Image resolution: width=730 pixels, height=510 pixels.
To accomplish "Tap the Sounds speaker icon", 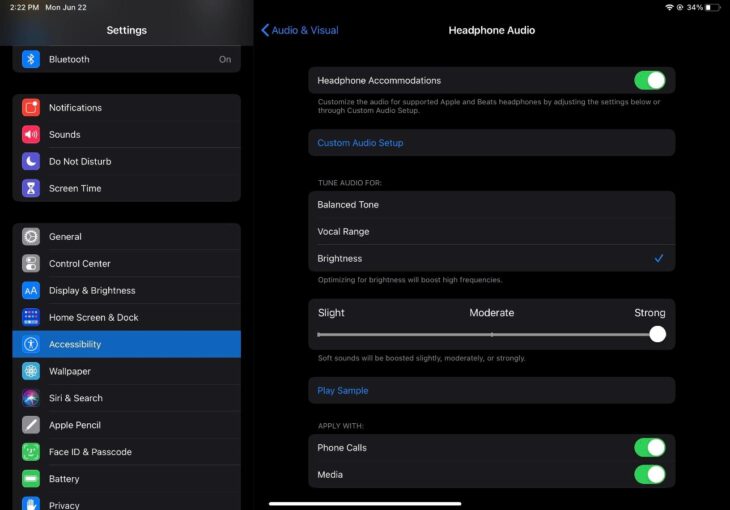I will 31,135.
